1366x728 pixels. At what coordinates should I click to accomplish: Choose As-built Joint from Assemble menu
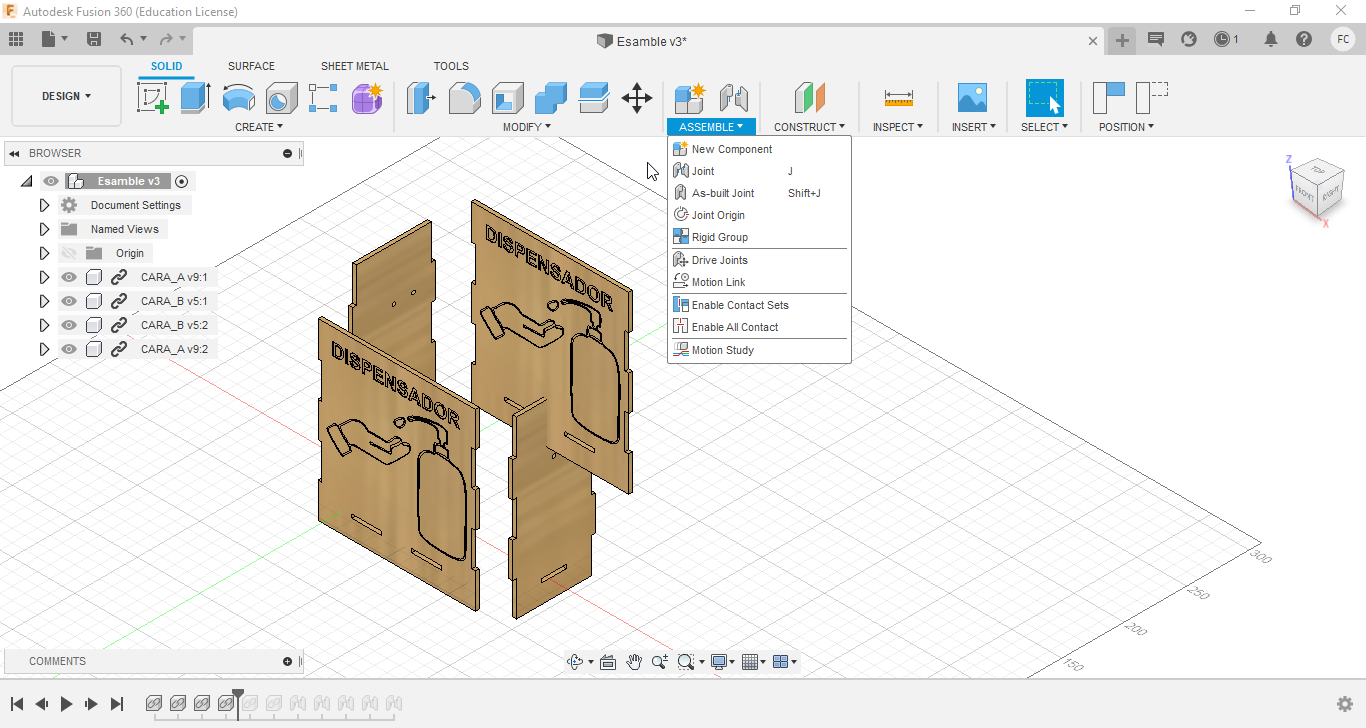(723, 193)
